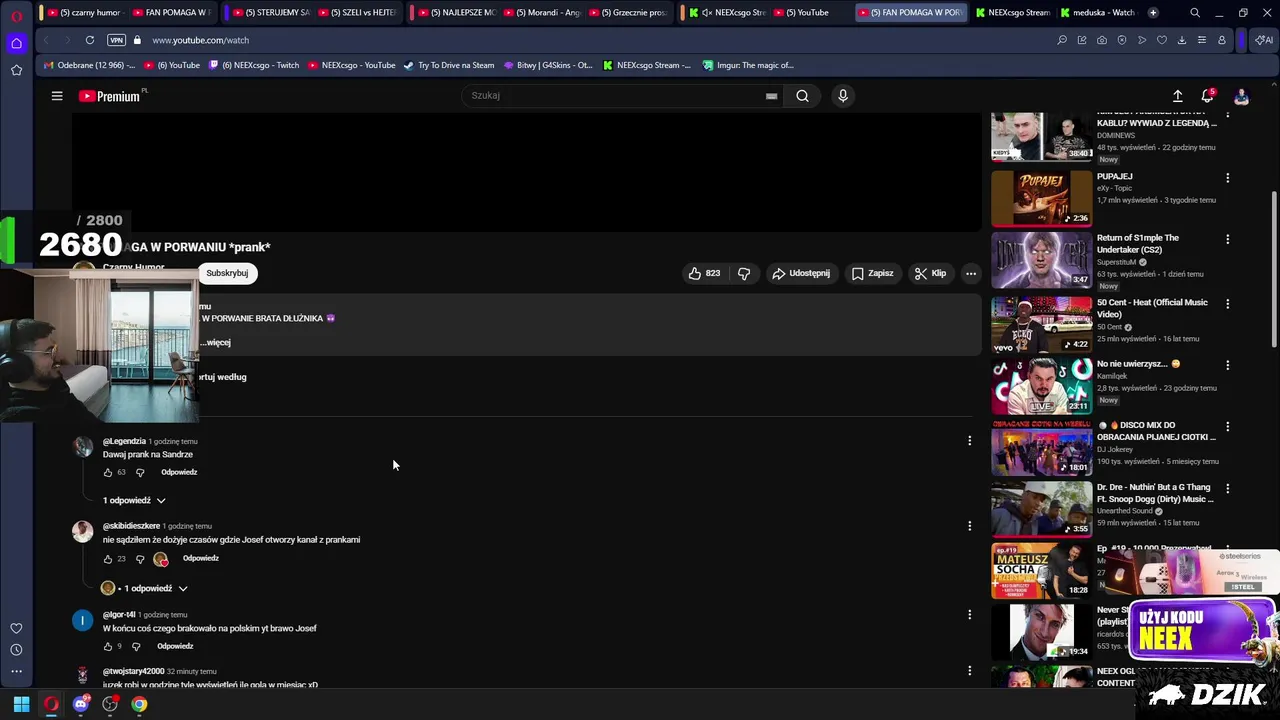The height and width of the screenshot is (720, 1280).
Task: Open Opera sidebar bookmarks star icon
Action: (16, 70)
